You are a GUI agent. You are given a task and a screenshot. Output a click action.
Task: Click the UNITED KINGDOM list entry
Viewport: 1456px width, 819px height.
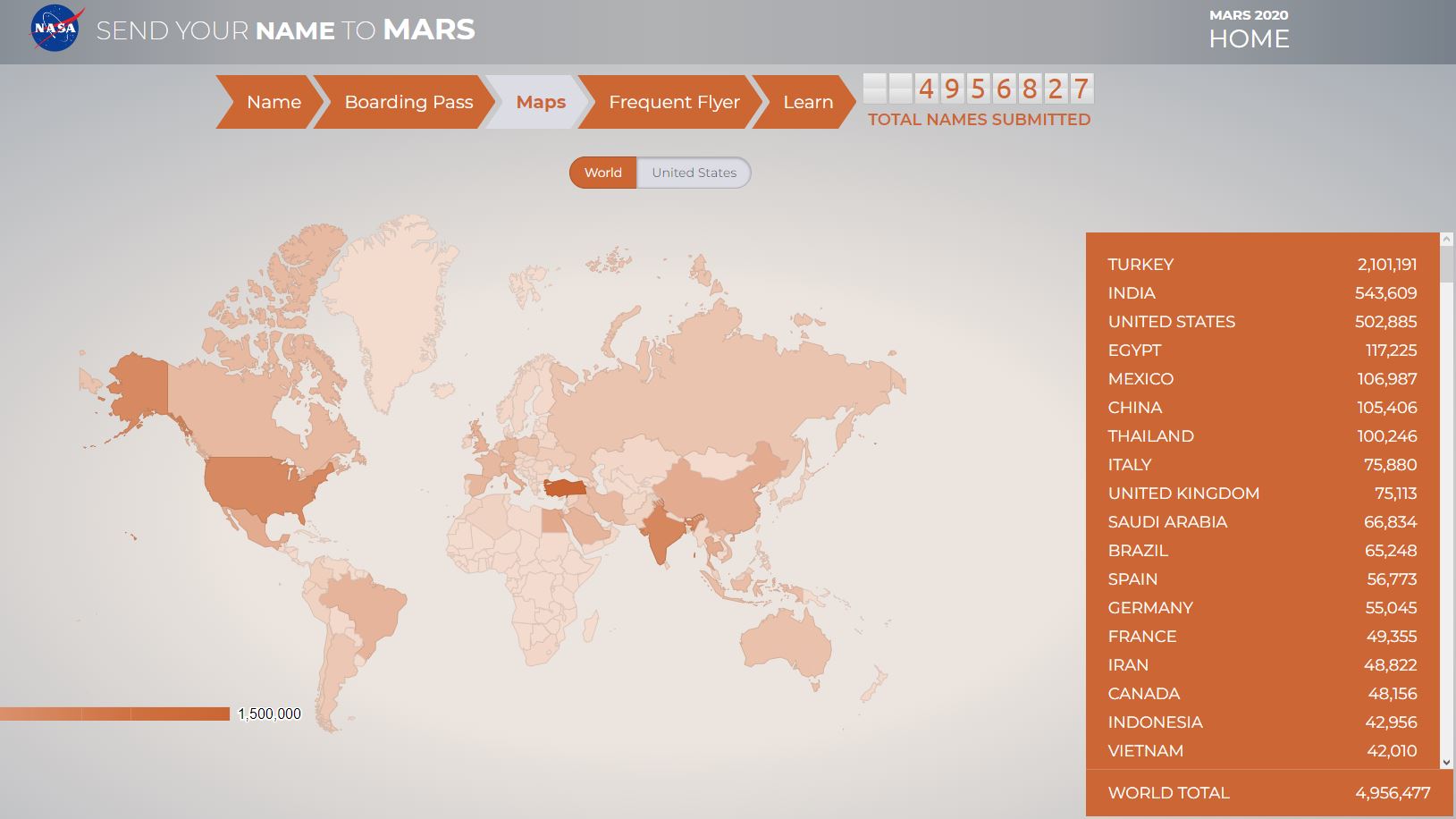pyautogui.click(x=1262, y=494)
